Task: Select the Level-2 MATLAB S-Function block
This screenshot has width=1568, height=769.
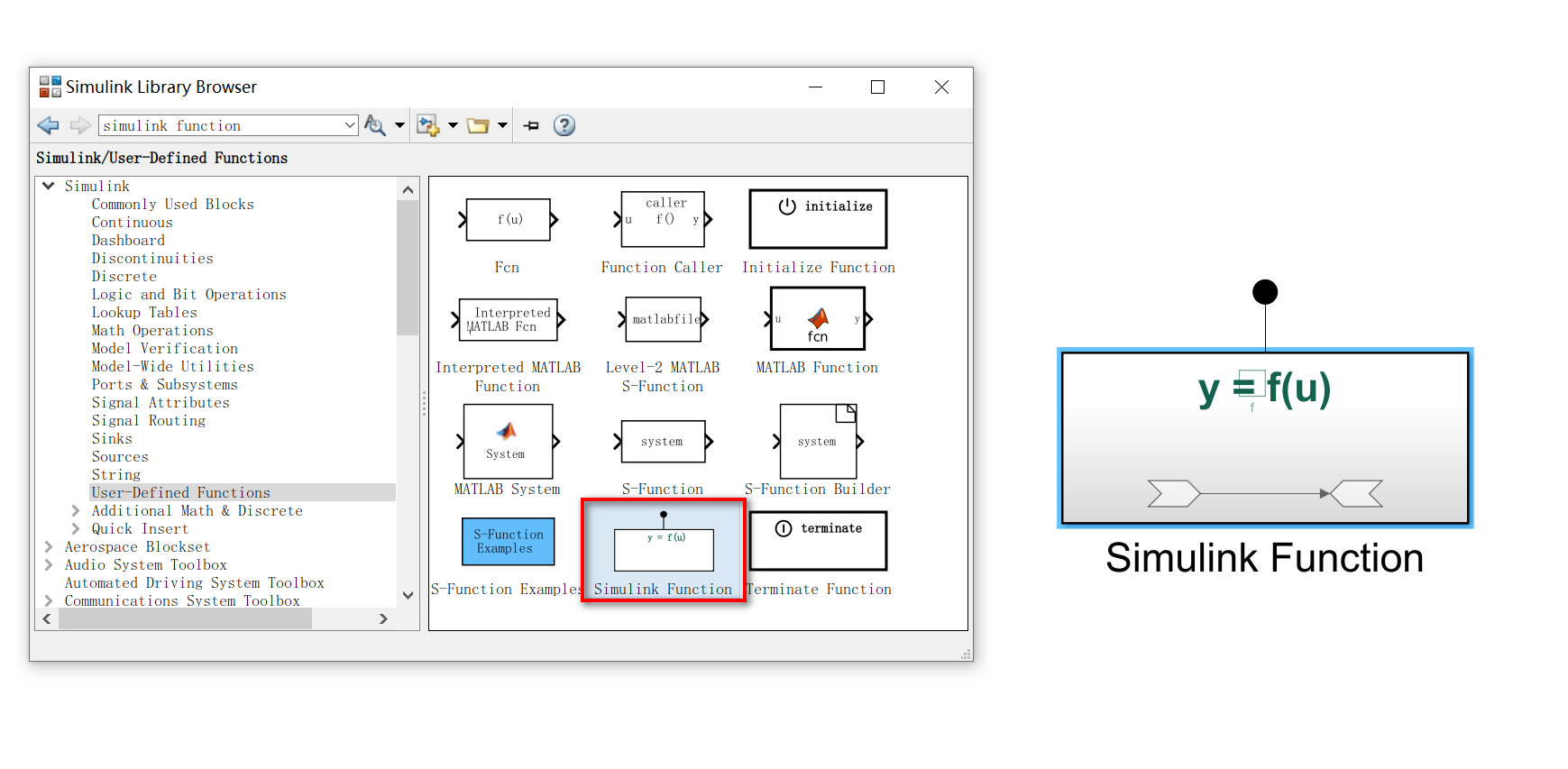Action: (663, 319)
